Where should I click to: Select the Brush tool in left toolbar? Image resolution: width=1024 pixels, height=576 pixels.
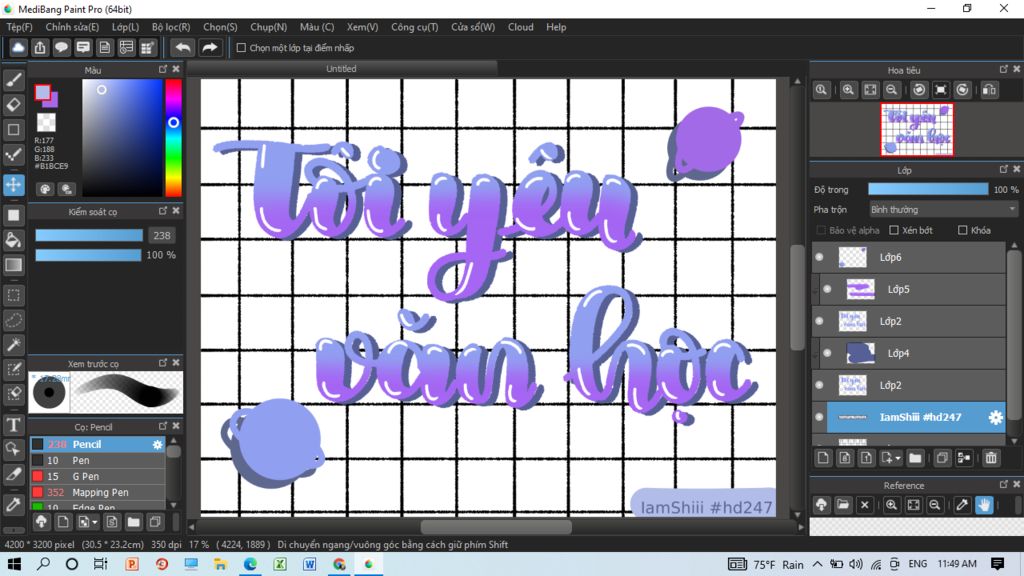(14, 80)
